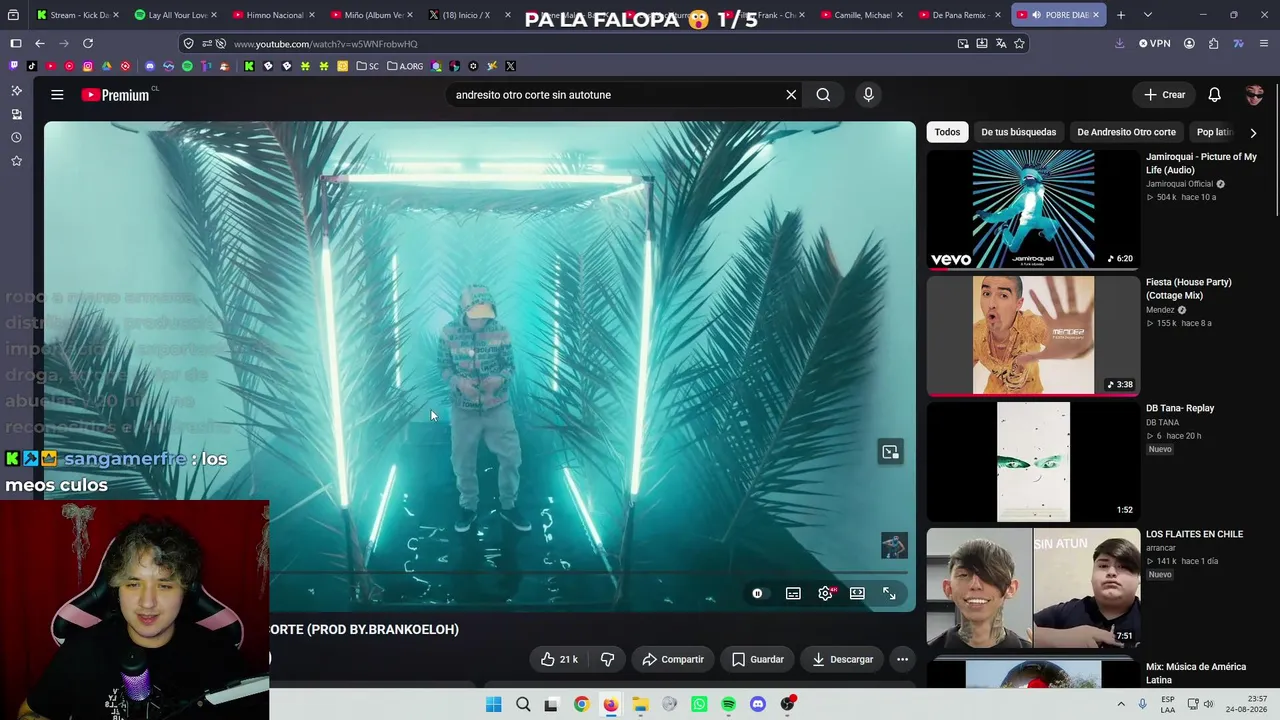The image size is (1280, 720).
Task: Open WhatsApp from the taskbar
Action: click(x=699, y=704)
